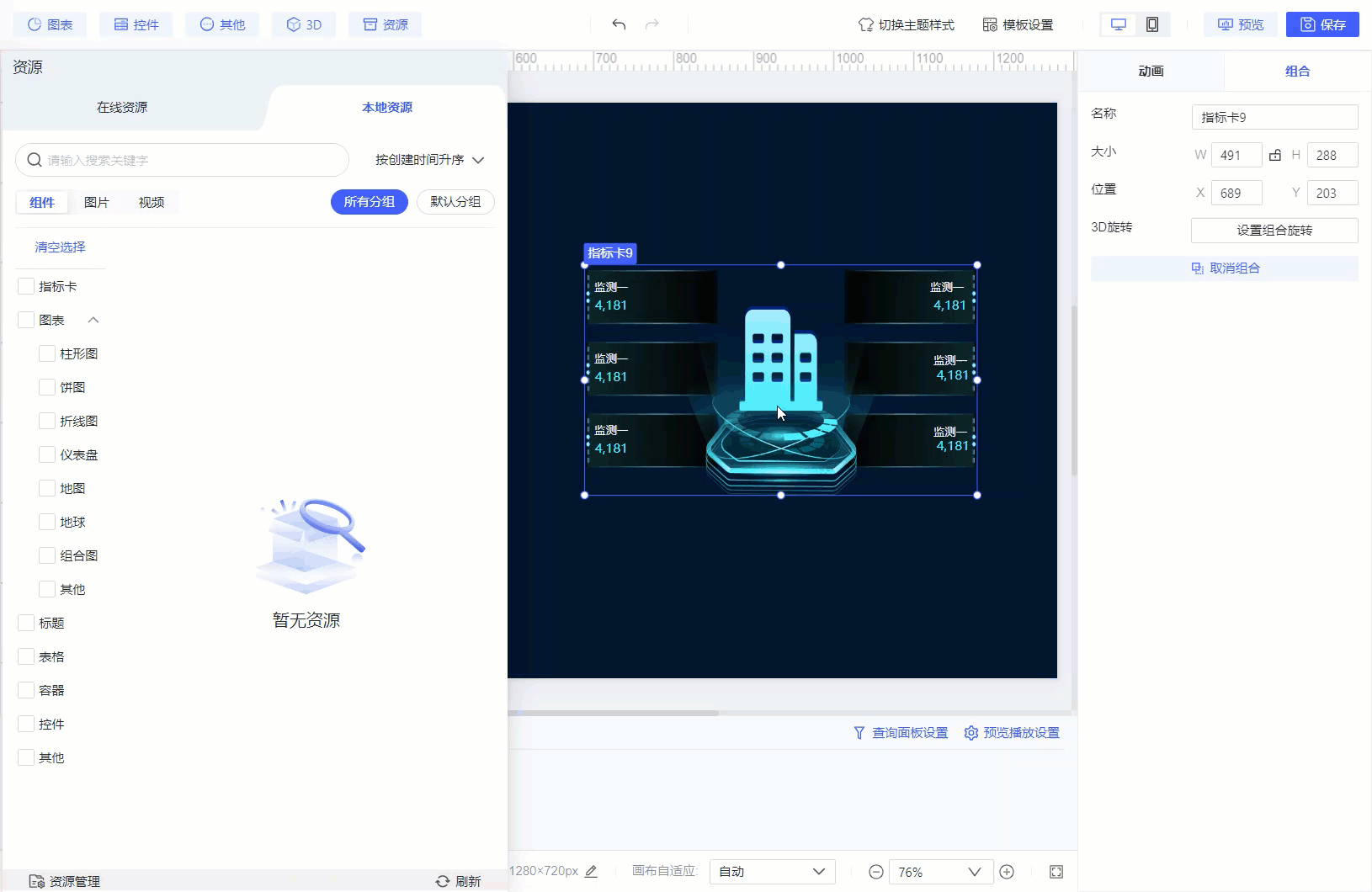This screenshot has height=892, width=1372.
Task: Check the 柱形图 checkbox
Action: point(47,353)
